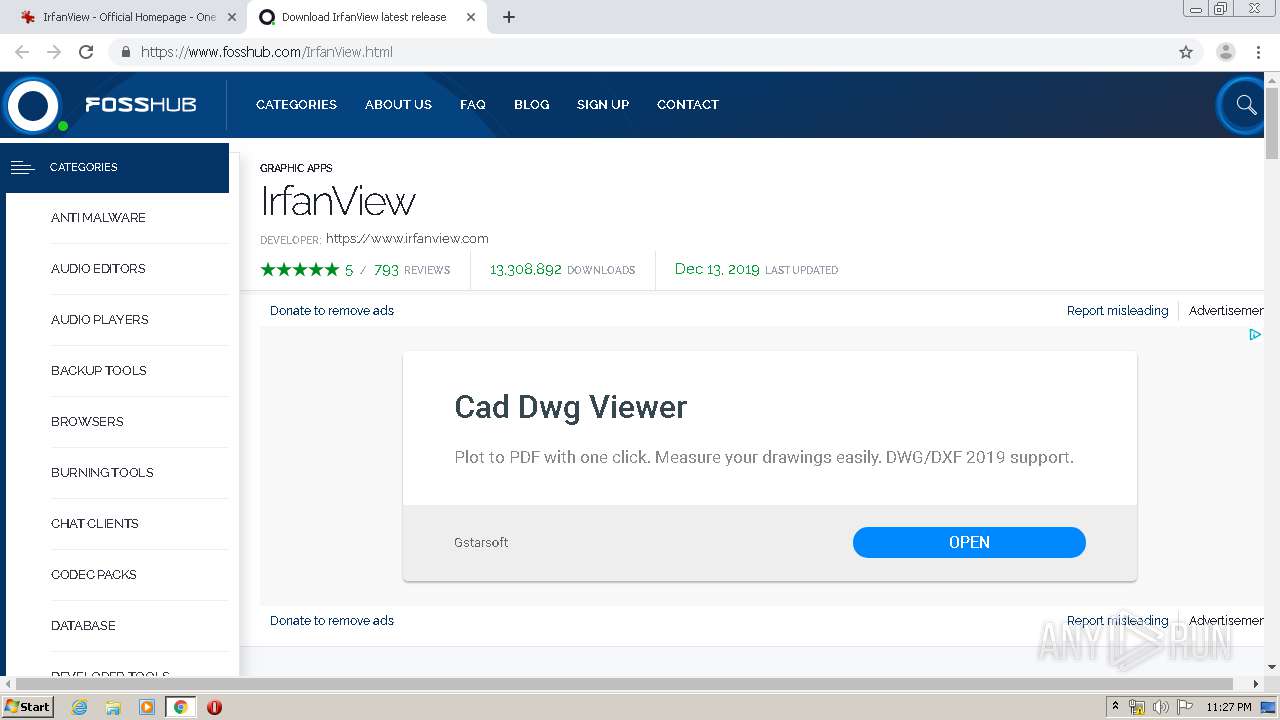Open BROWSERS category
The image size is (1280, 720).
point(87,421)
